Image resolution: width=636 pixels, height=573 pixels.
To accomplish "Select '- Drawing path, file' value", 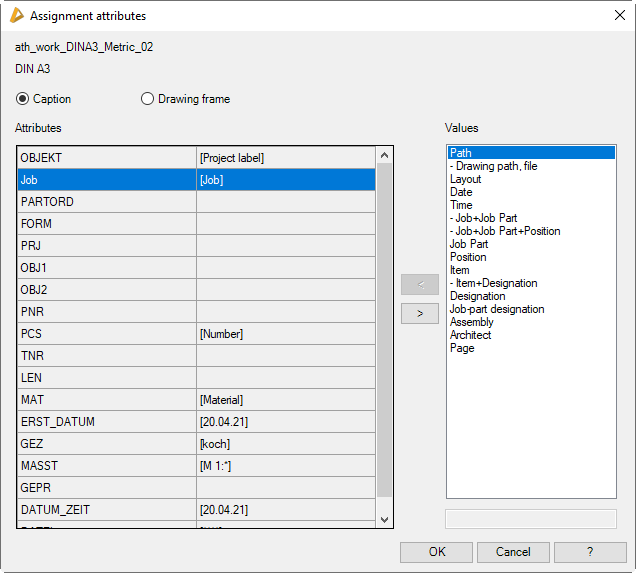I will click(x=493, y=166).
